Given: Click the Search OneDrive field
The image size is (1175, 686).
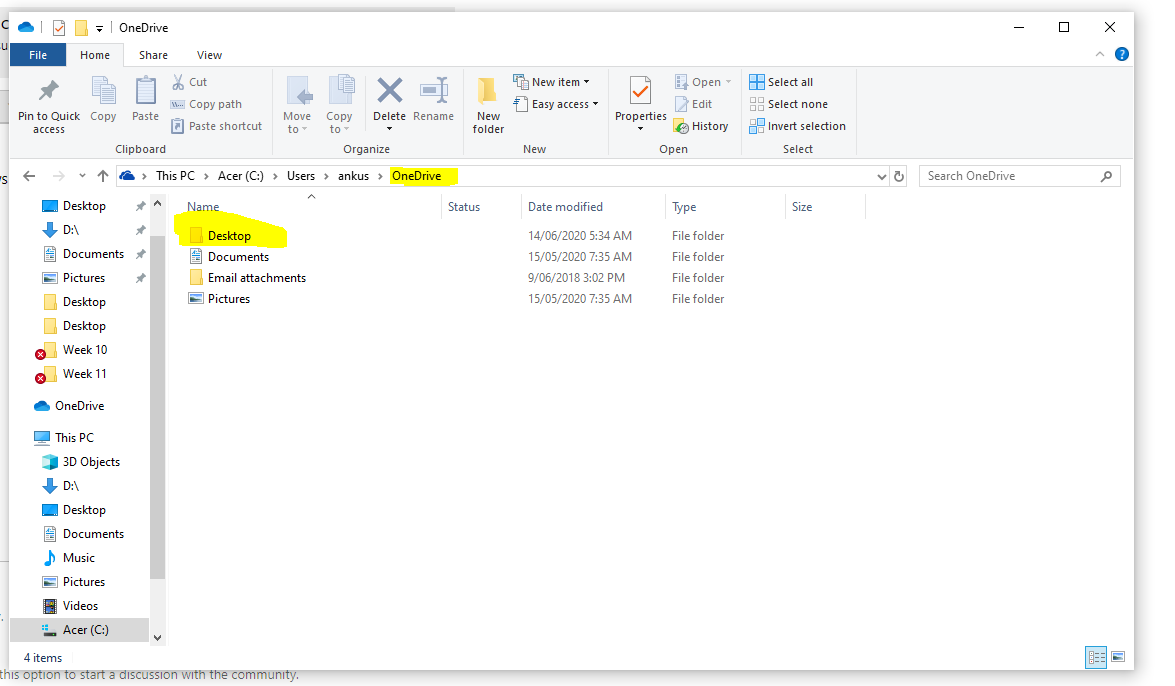Looking at the screenshot, I should pyautogui.click(x=1019, y=176).
